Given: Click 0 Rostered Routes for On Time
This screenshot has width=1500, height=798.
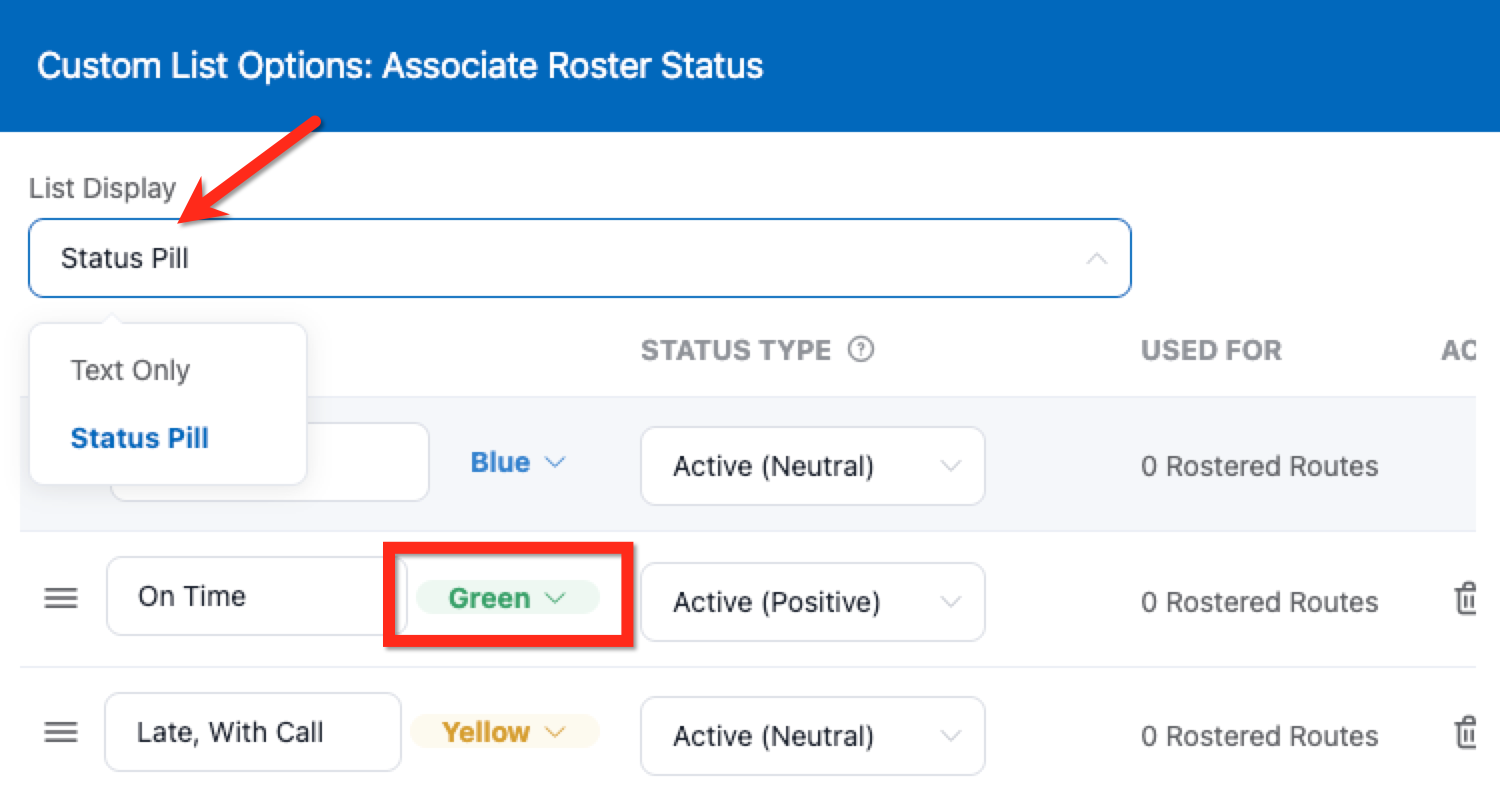Looking at the screenshot, I should (x=1259, y=602).
